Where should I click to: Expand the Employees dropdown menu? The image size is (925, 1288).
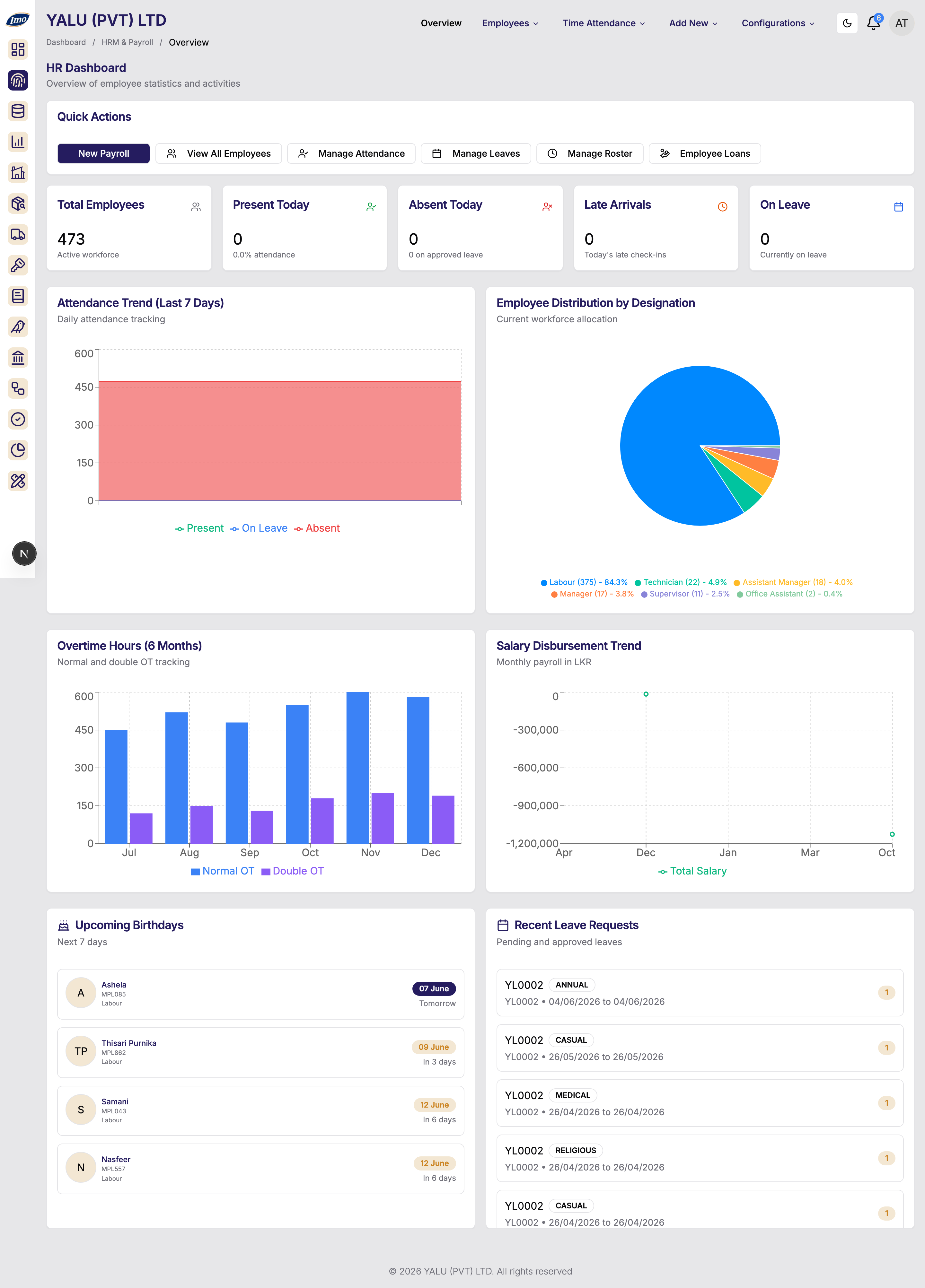pos(510,23)
